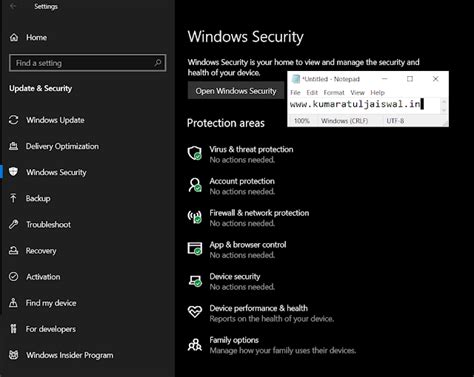474x377 pixels.
Task: Click Notepad vertical scrollbar down arrow
Action: tap(444, 110)
